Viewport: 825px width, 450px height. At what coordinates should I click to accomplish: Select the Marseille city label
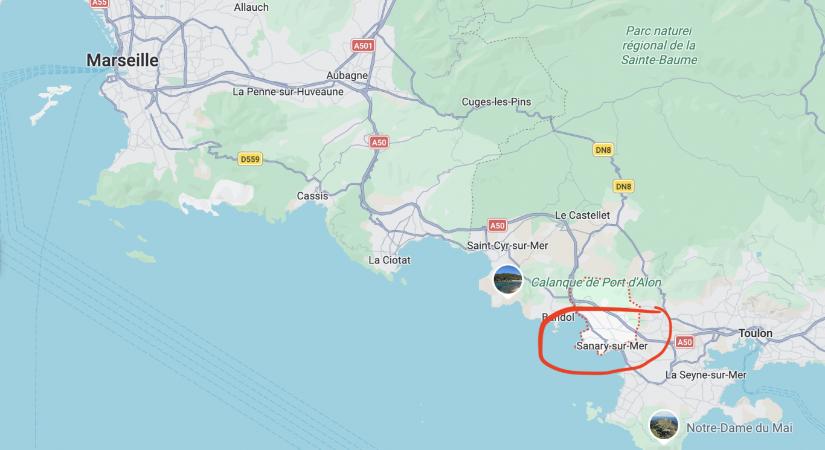pyautogui.click(x=122, y=60)
